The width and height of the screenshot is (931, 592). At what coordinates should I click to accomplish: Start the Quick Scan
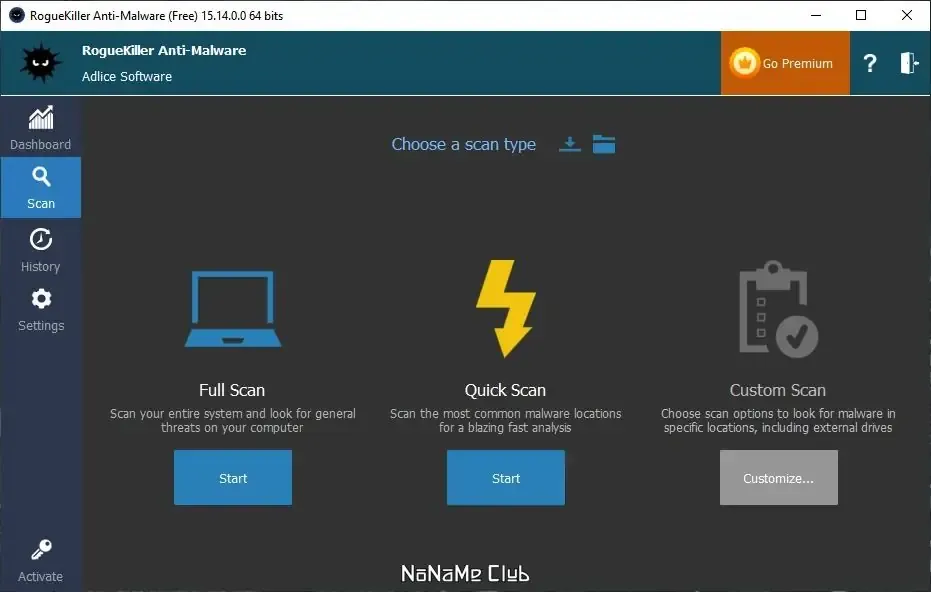click(506, 478)
